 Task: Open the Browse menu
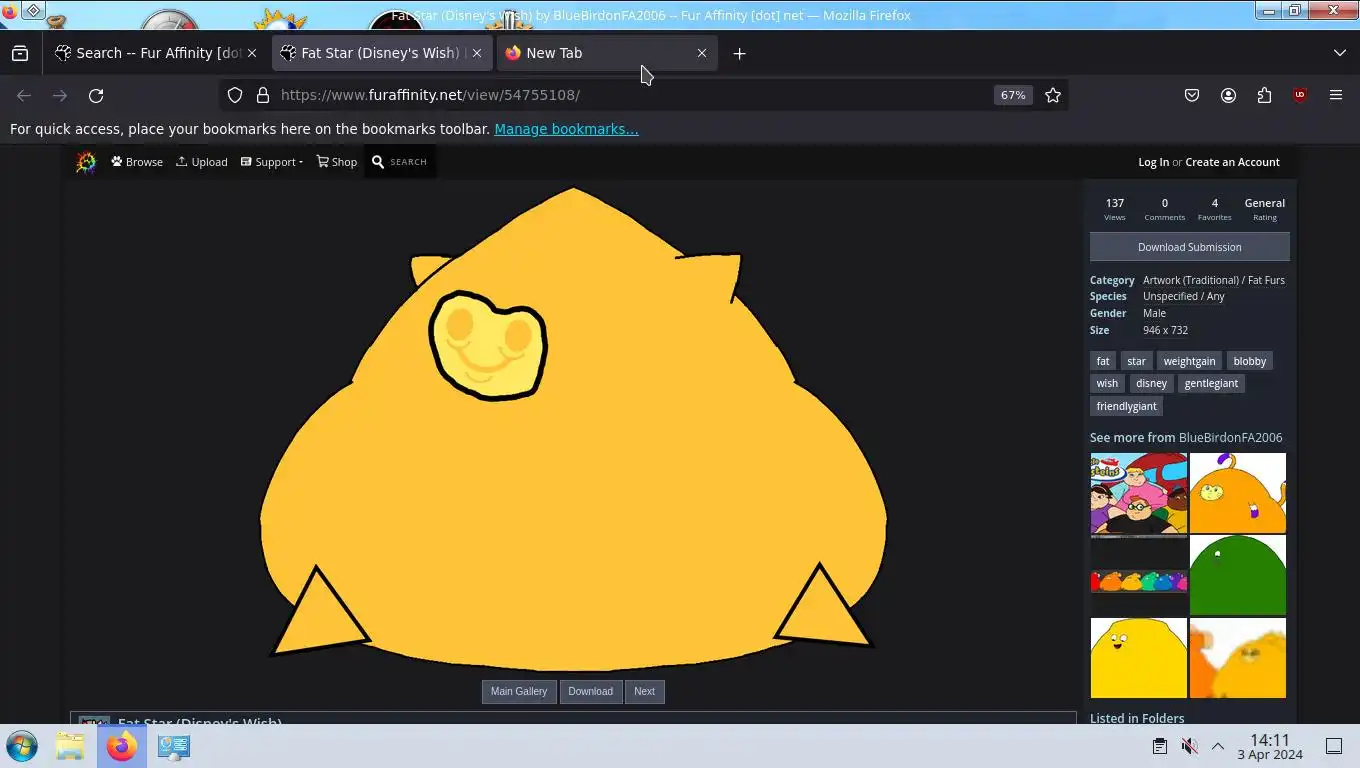(x=137, y=162)
